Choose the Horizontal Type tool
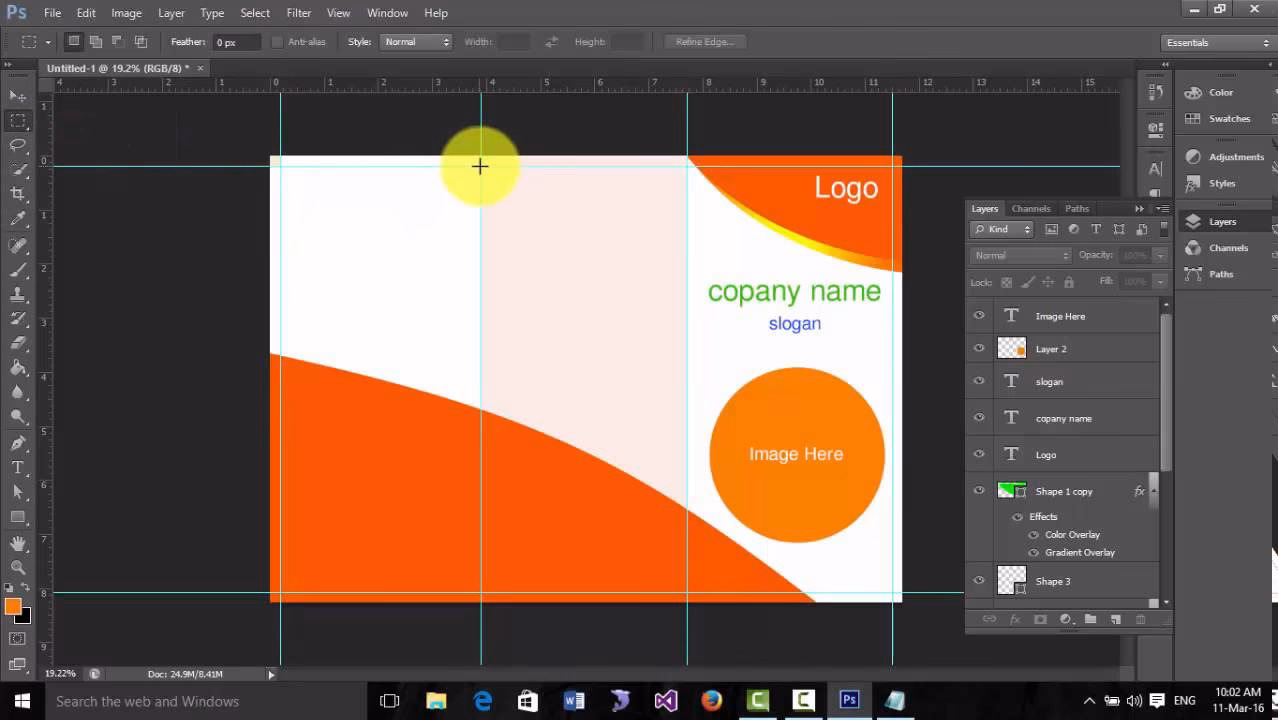 coord(17,468)
